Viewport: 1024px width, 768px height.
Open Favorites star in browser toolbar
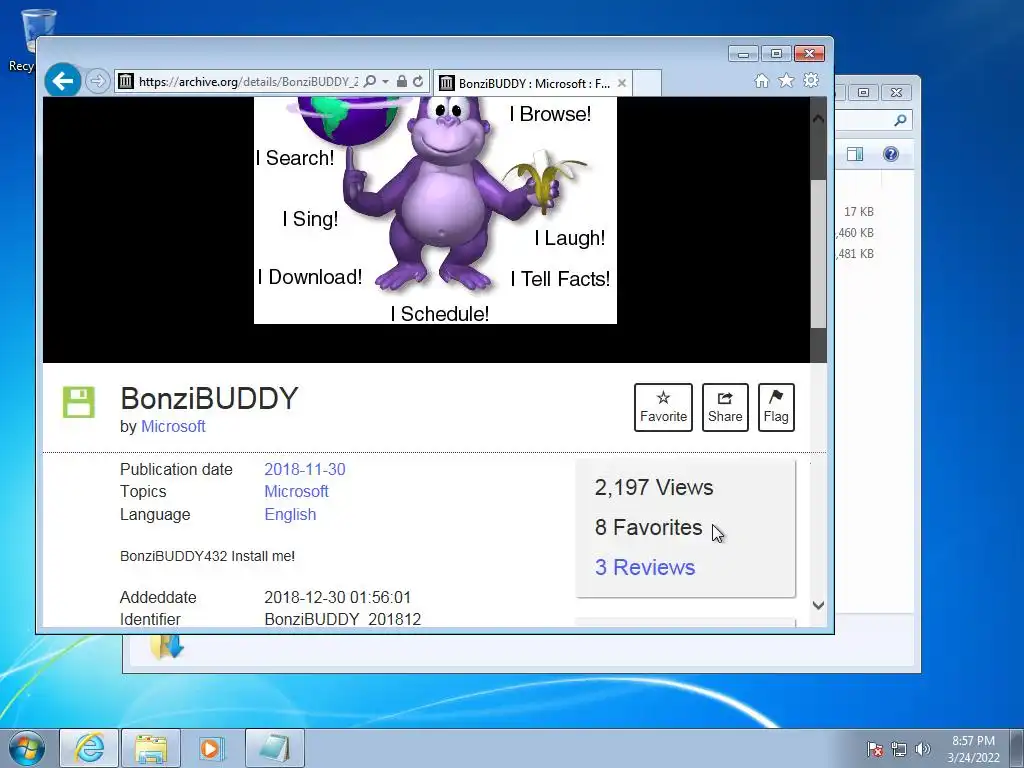(786, 80)
